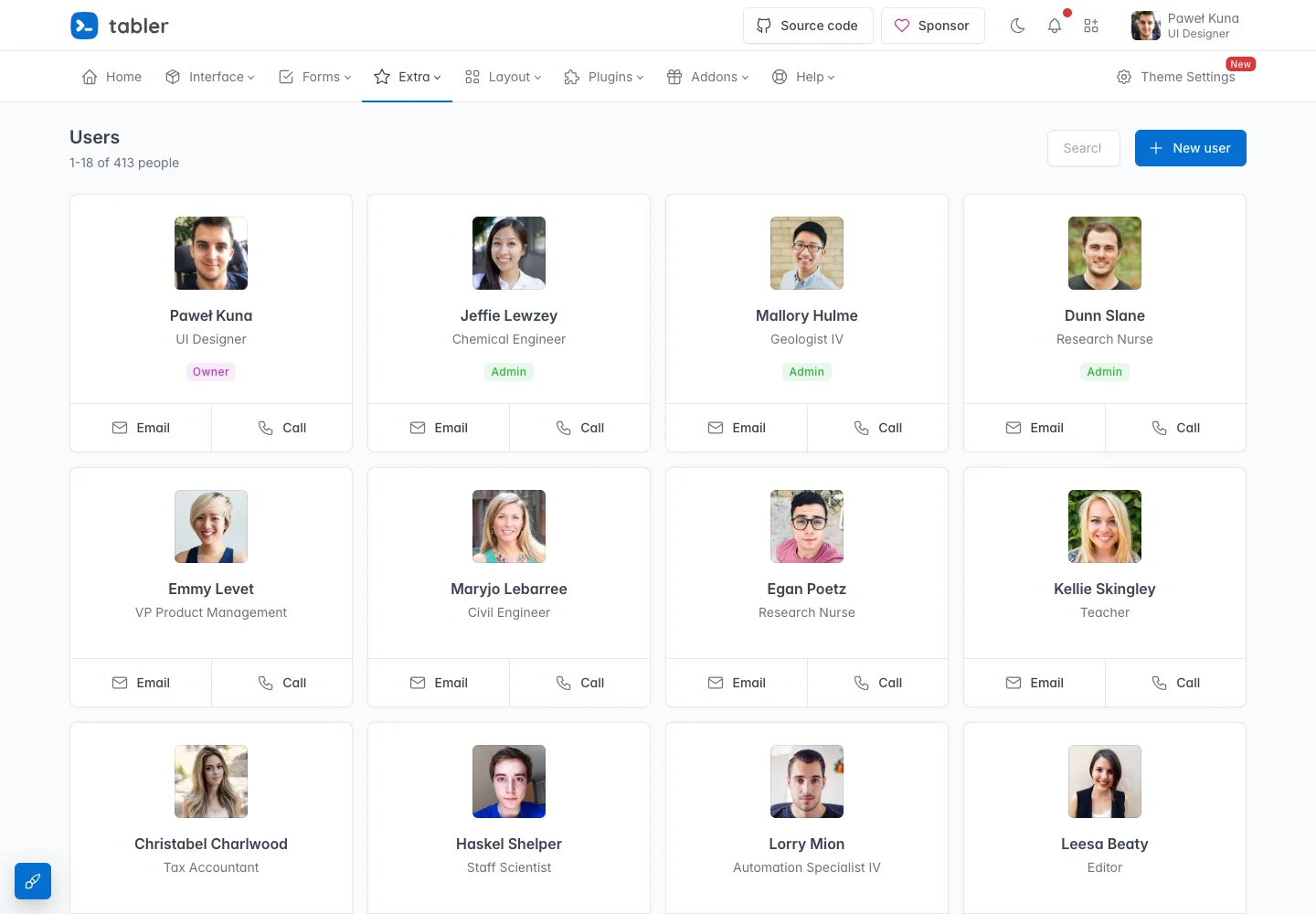This screenshot has width=1316, height=914.
Task: Click Email on Paweł Kuna's card
Action: click(x=141, y=428)
